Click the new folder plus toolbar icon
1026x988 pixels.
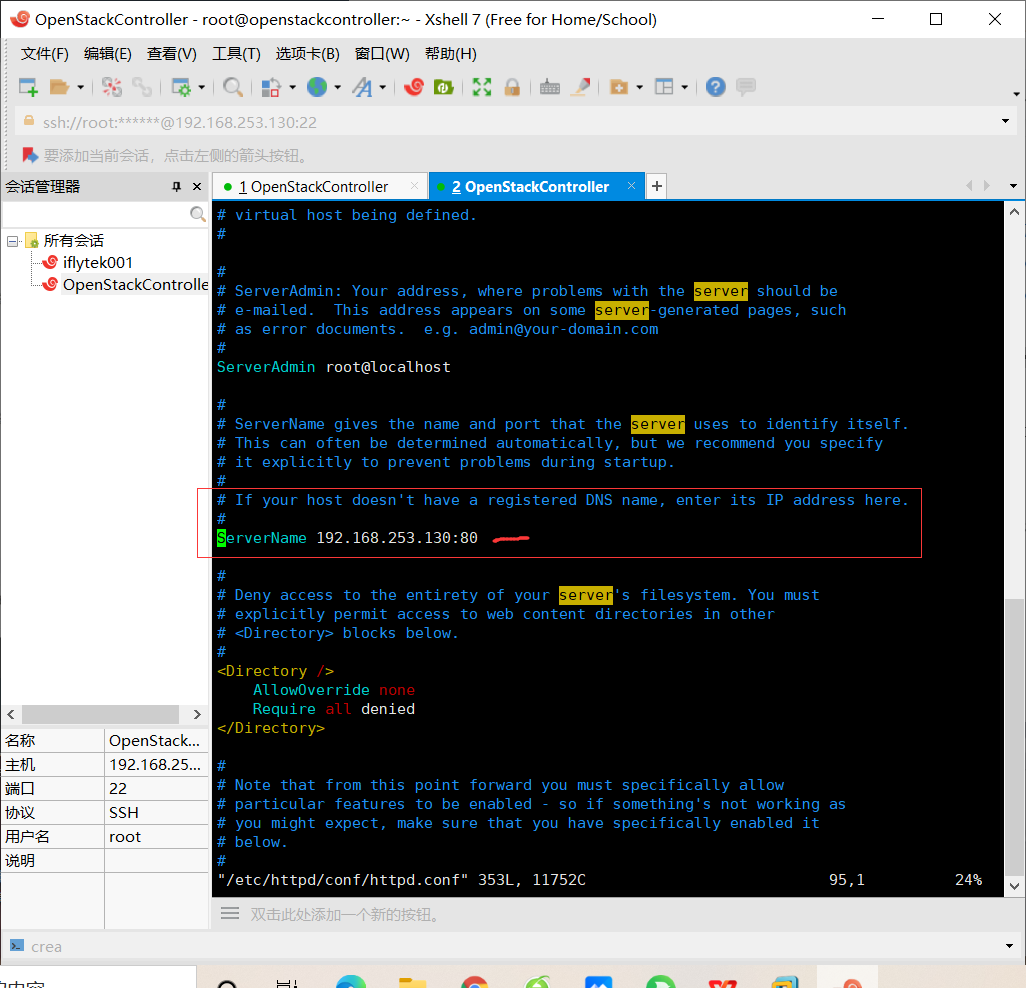(618, 87)
